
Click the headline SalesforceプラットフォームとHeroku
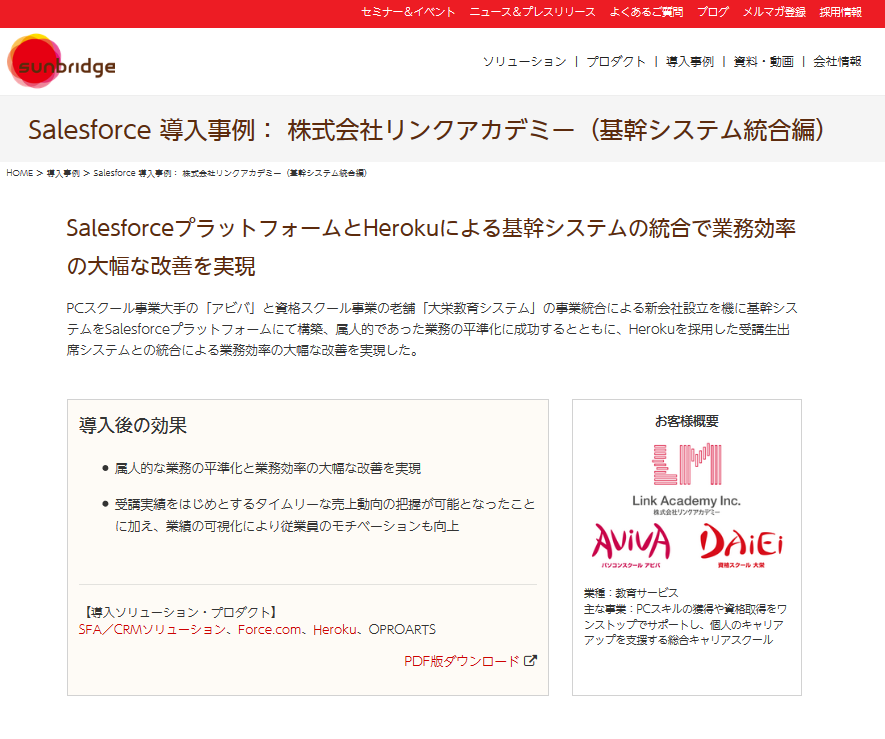pyautogui.click(x=431, y=247)
